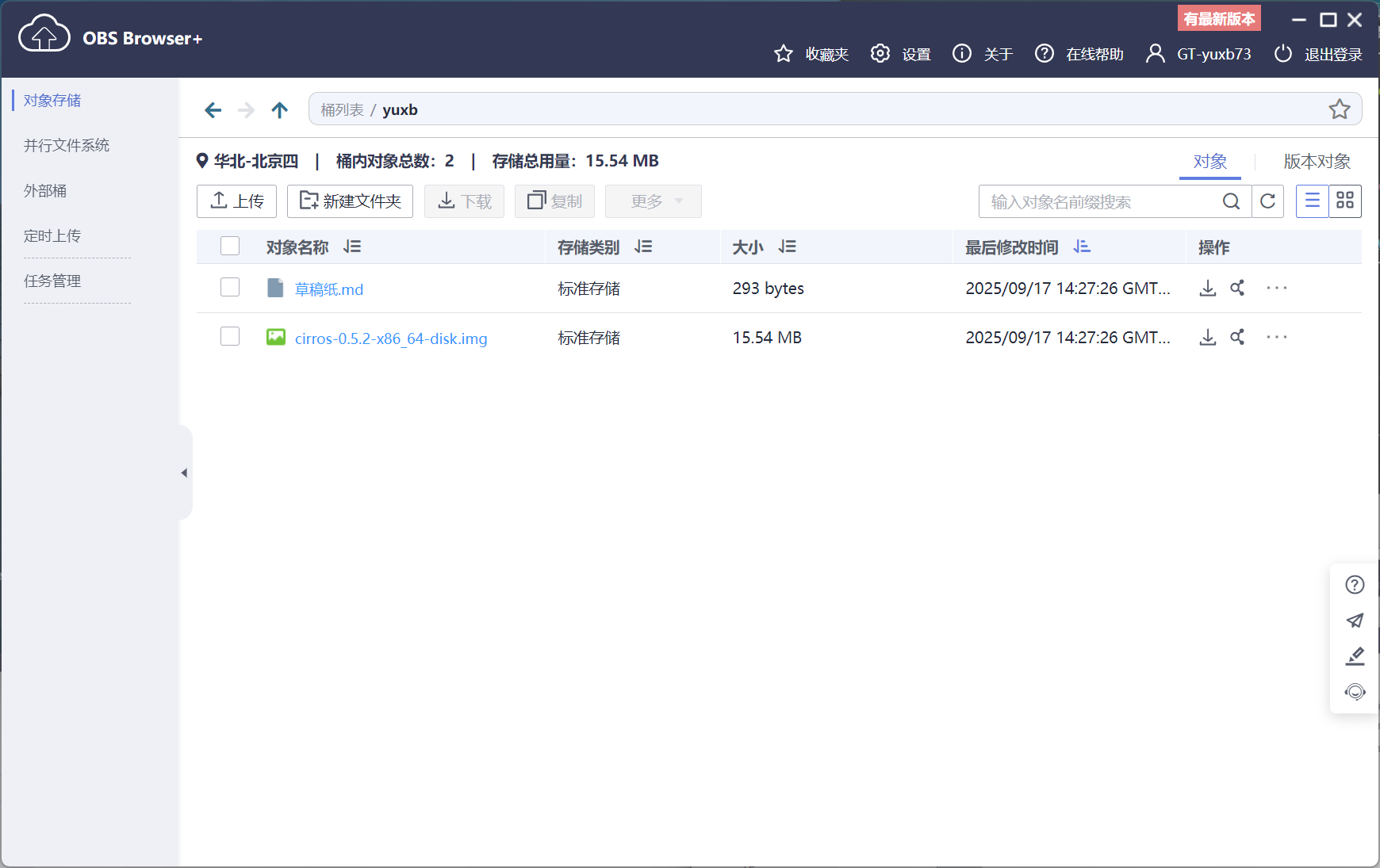
Task: Click the OBS Browser+ cloud logo
Action: point(44,33)
